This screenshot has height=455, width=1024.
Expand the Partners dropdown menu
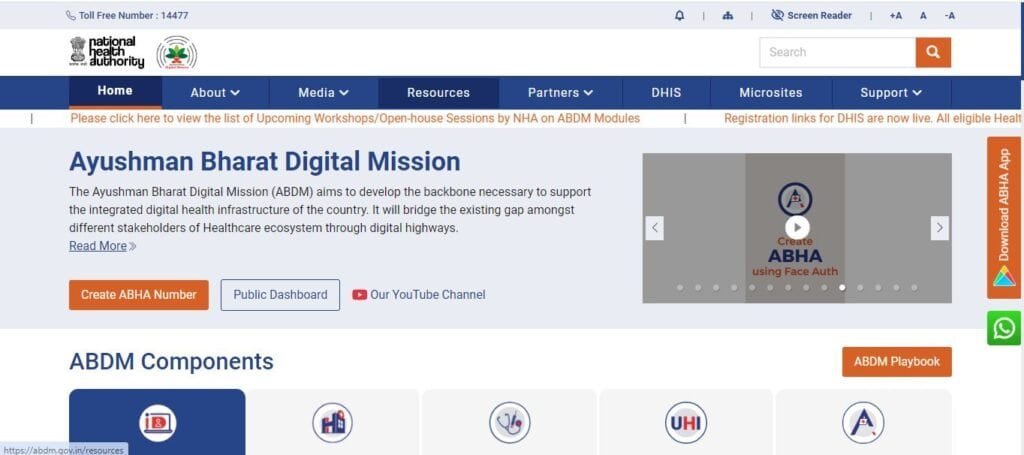(x=560, y=93)
